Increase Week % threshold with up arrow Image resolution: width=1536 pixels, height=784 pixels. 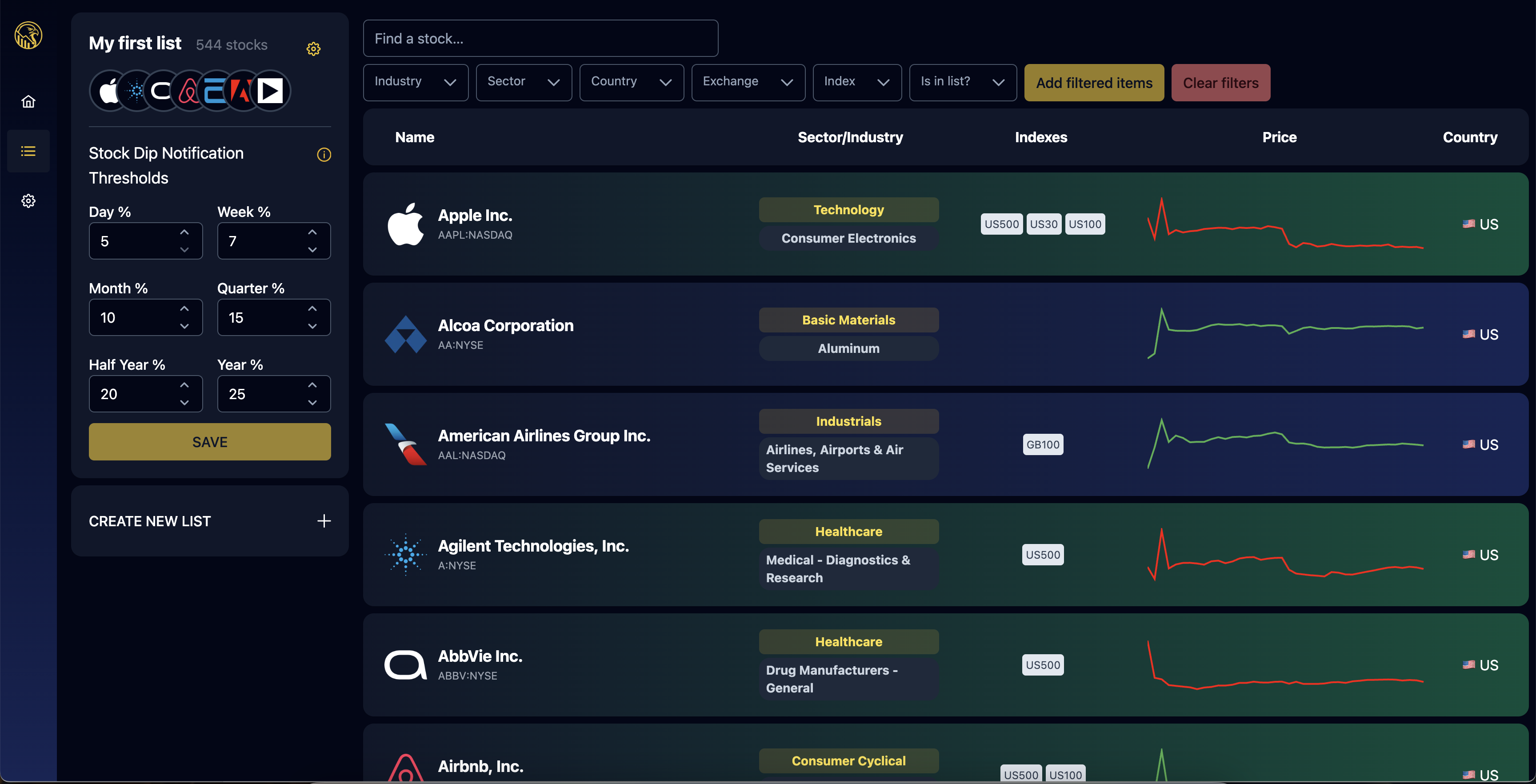tap(312, 232)
